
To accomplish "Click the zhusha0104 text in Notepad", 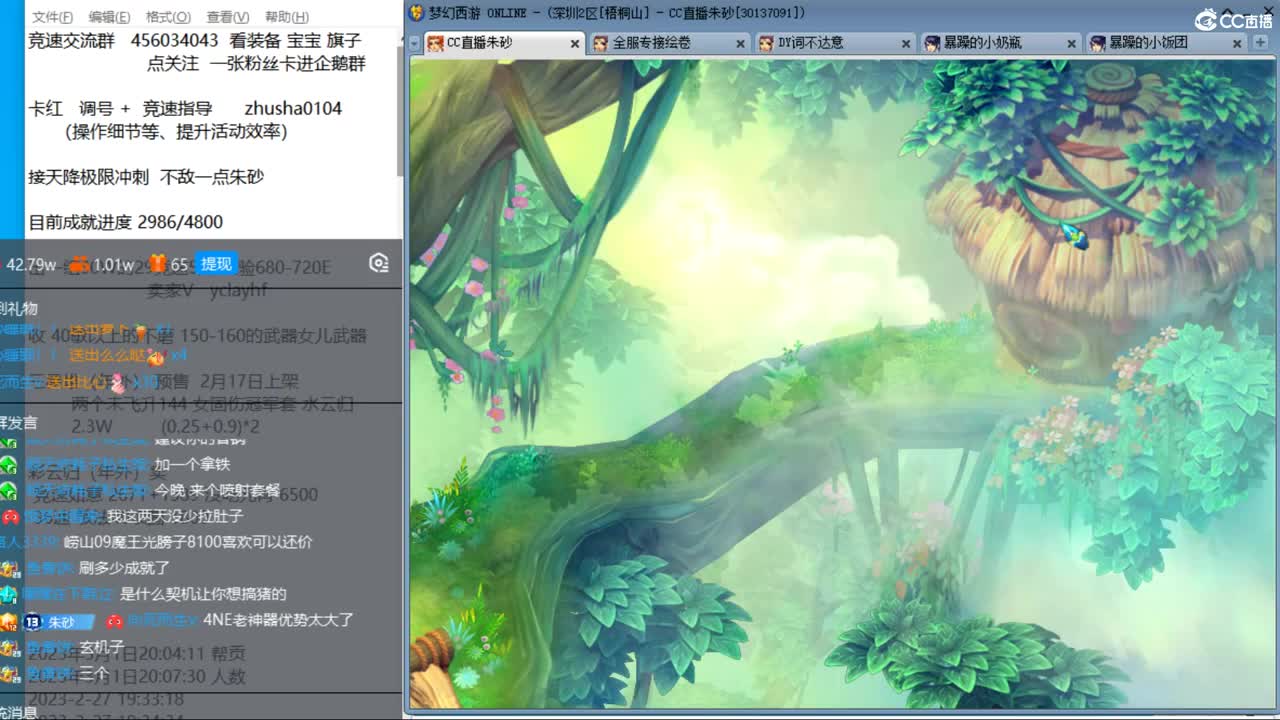I will [293, 109].
